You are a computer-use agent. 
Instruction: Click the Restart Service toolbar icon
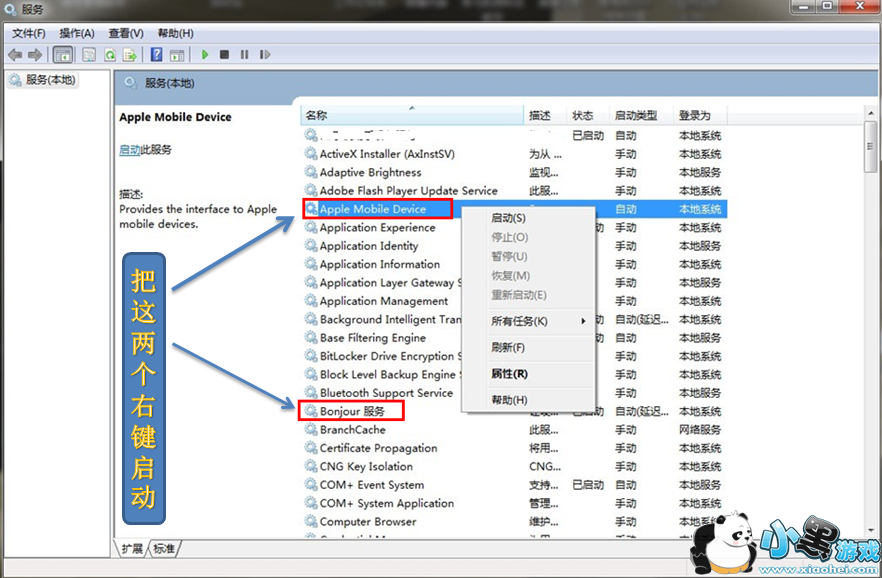pos(264,55)
